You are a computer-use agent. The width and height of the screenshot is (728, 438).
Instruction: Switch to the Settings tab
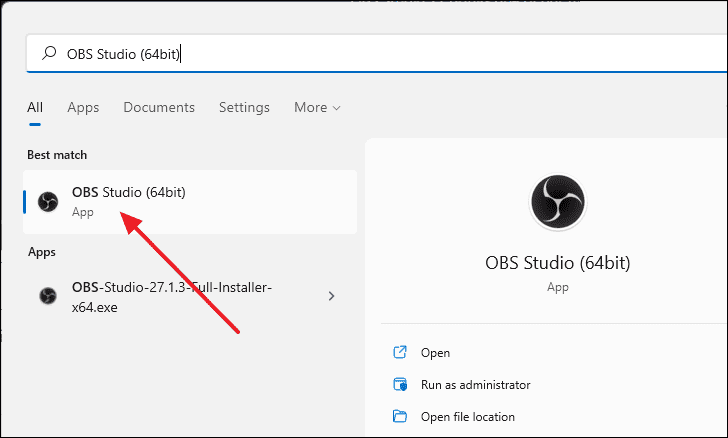pyautogui.click(x=244, y=108)
